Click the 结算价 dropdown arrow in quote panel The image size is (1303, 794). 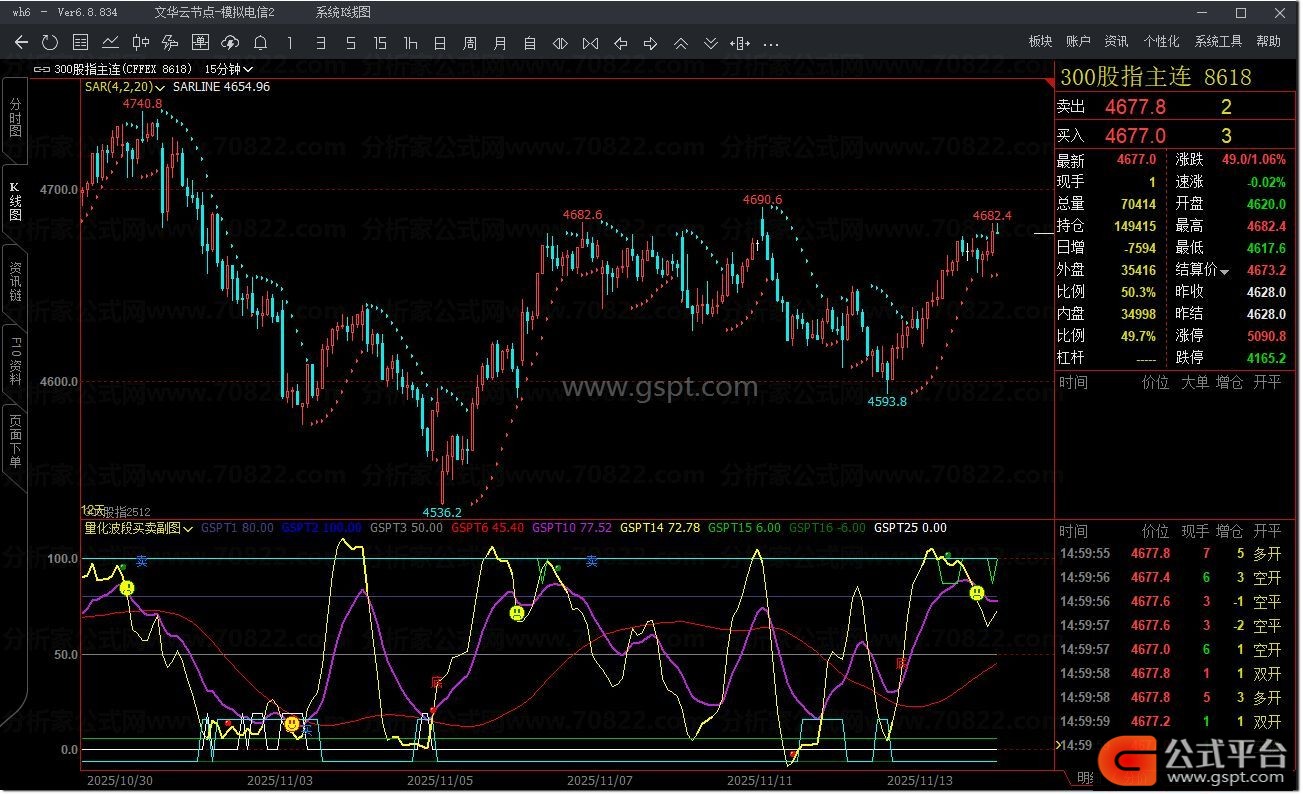(x=1225, y=272)
